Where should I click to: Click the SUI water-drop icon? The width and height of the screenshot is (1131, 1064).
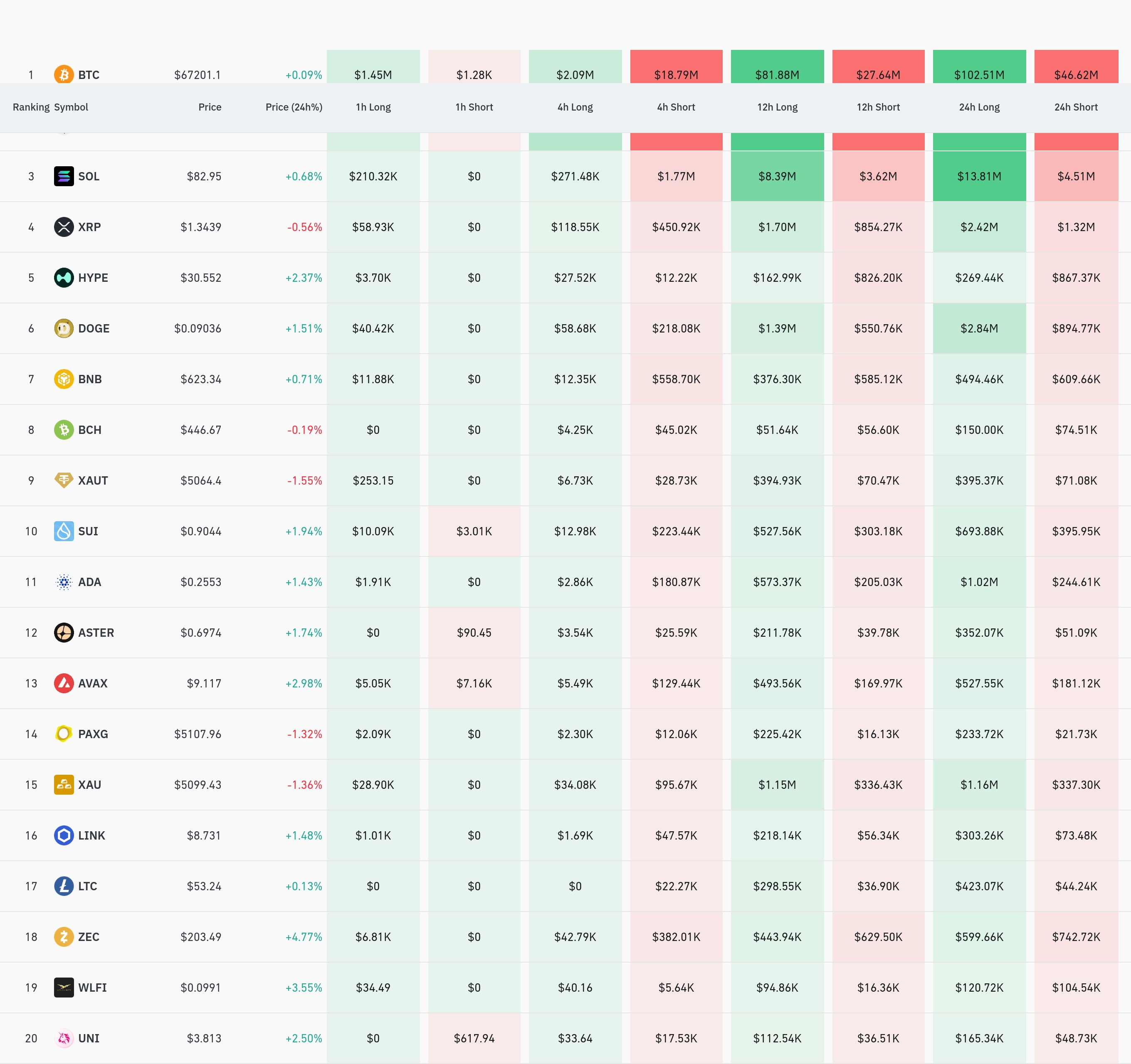pyautogui.click(x=64, y=531)
